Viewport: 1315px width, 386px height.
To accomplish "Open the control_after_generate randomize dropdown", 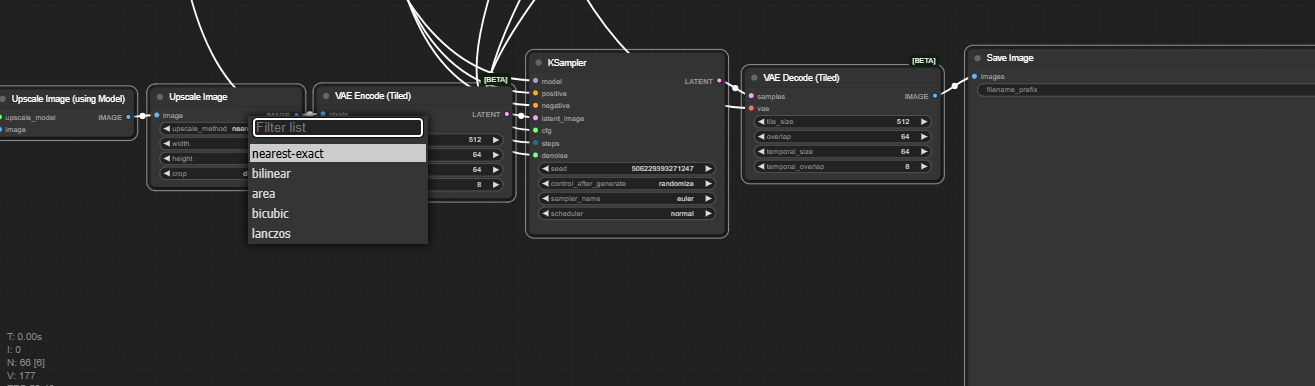I will coord(627,184).
